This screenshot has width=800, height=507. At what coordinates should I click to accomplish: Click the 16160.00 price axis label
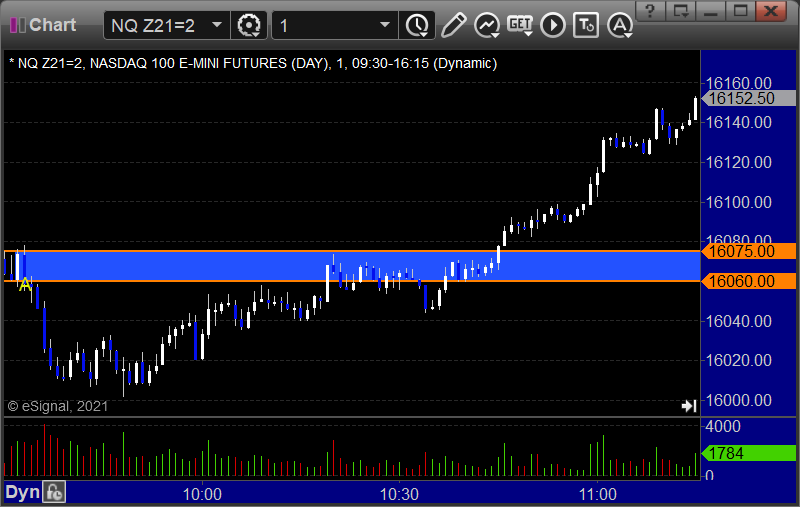click(x=738, y=83)
